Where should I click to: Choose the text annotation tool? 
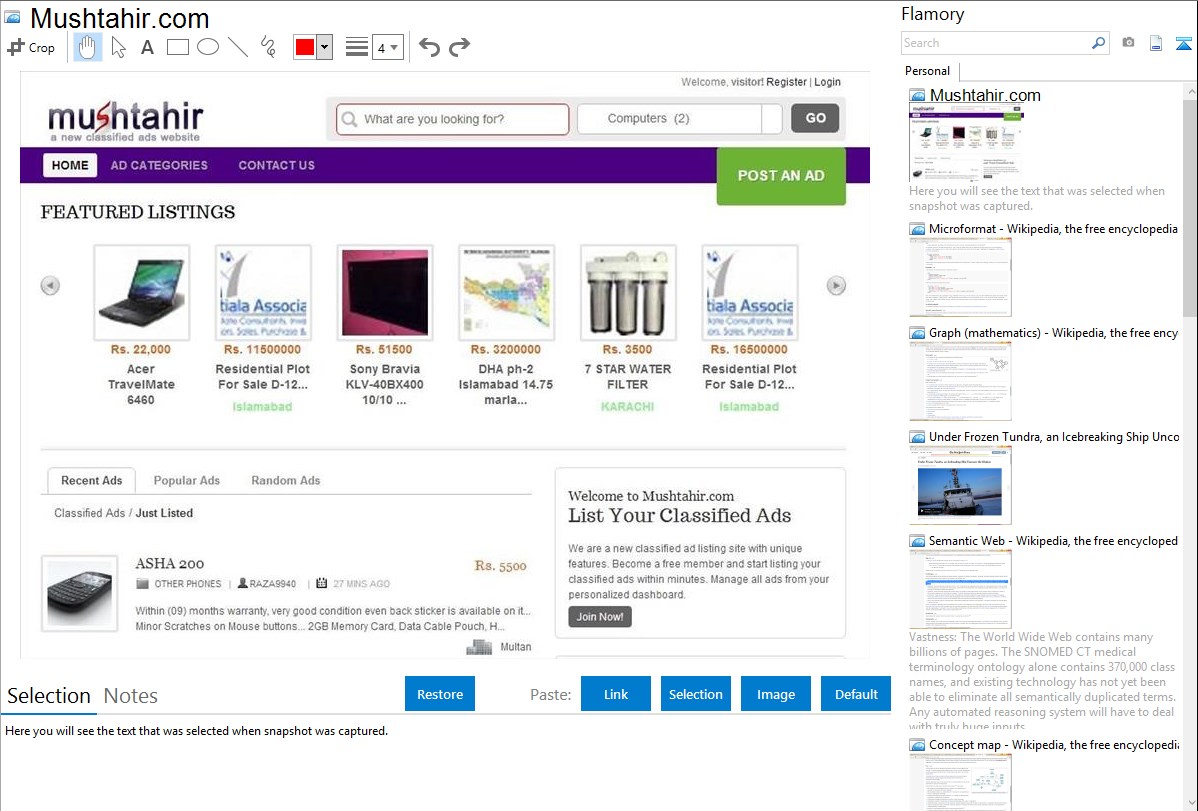click(x=147, y=47)
